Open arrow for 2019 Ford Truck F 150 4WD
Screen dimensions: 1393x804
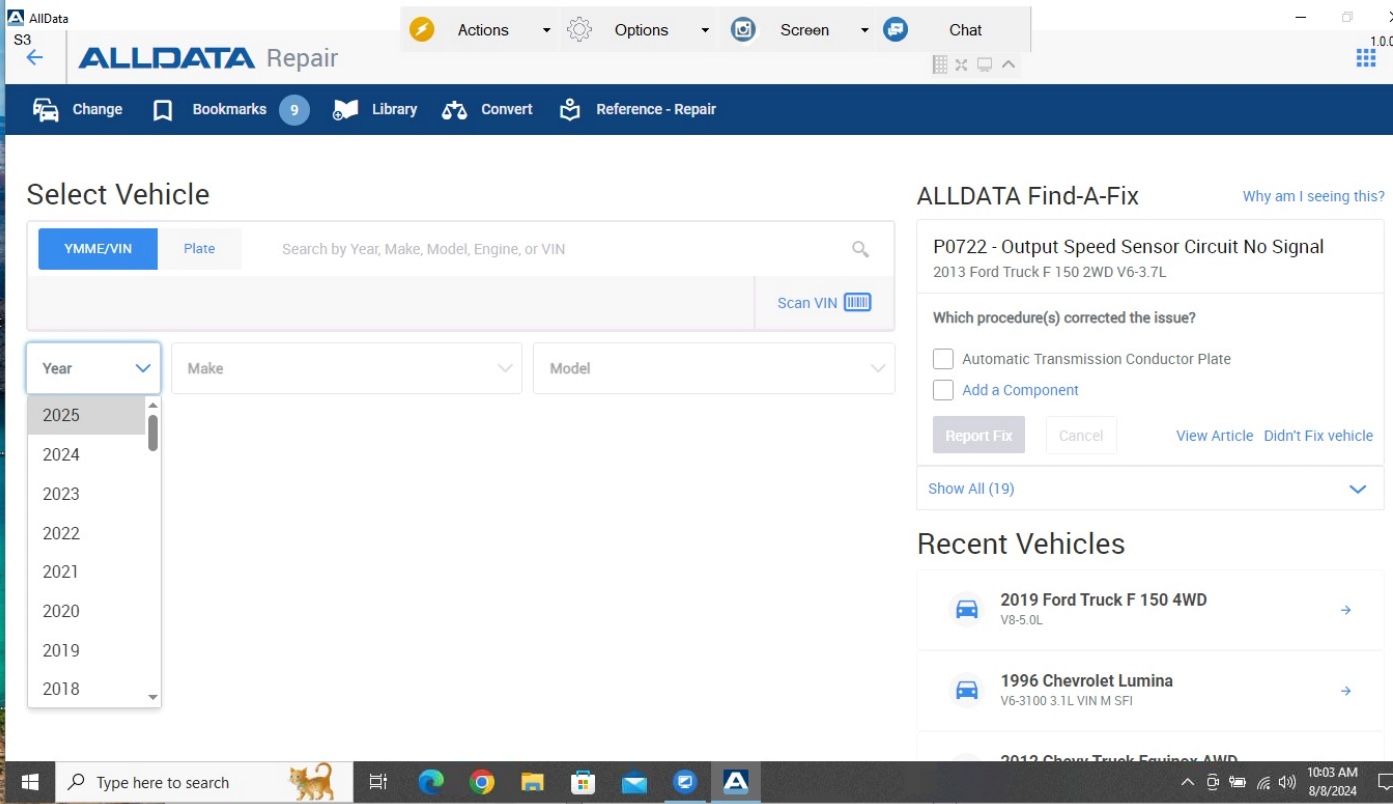coord(1346,610)
